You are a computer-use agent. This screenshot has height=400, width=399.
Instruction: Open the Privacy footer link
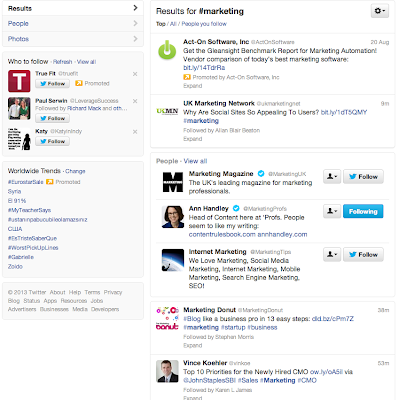[113, 292]
